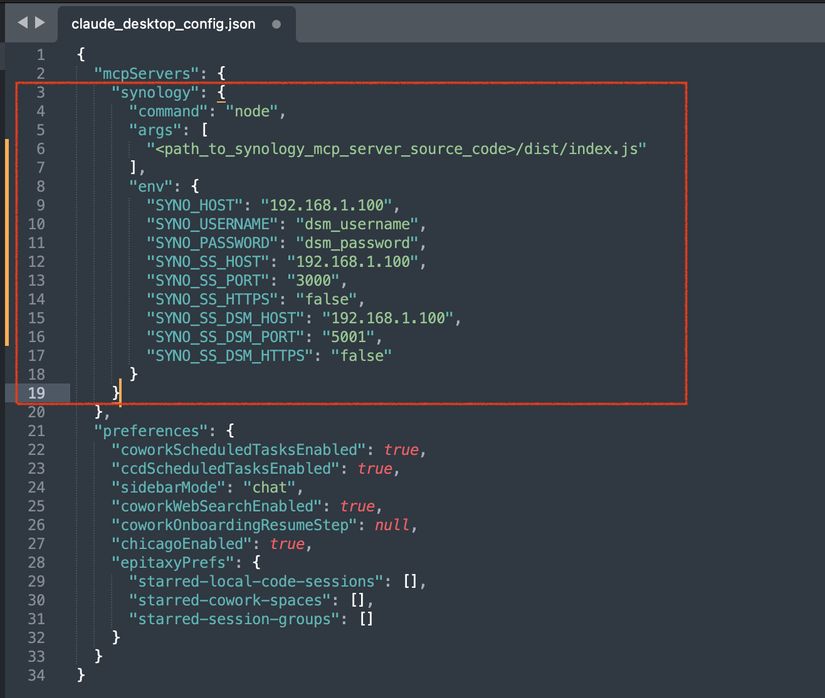The height and width of the screenshot is (698, 825).
Task: Select the "SYNO_PASSWORD" key
Action: [212, 243]
